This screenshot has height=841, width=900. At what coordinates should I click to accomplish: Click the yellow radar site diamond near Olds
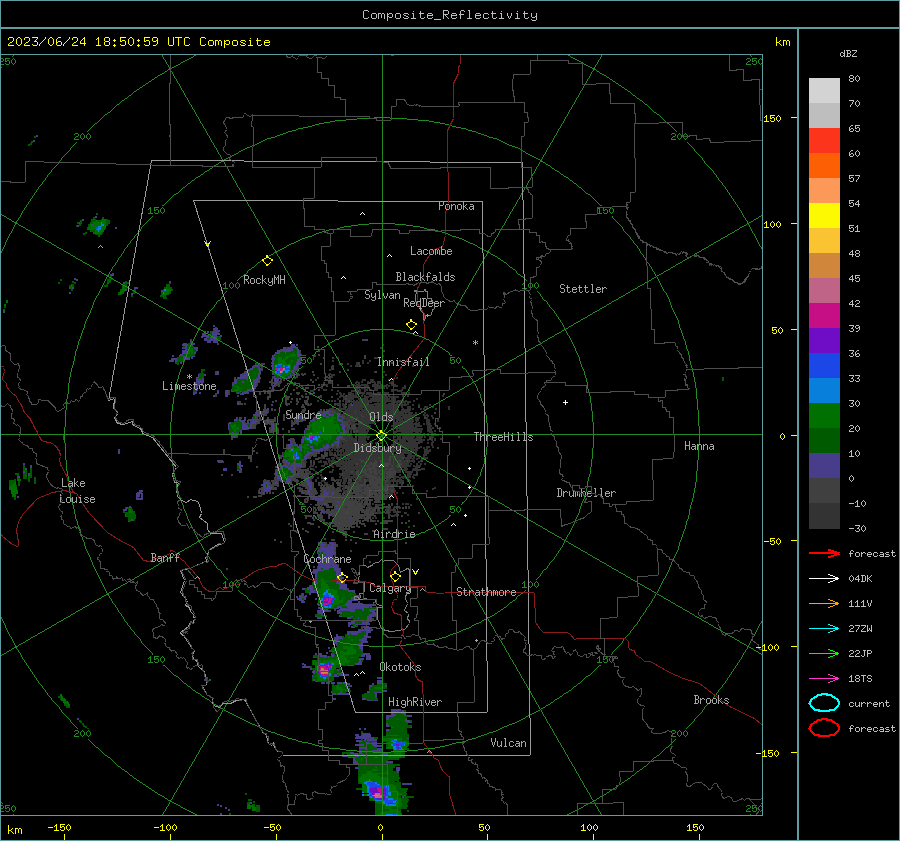(381, 435)
